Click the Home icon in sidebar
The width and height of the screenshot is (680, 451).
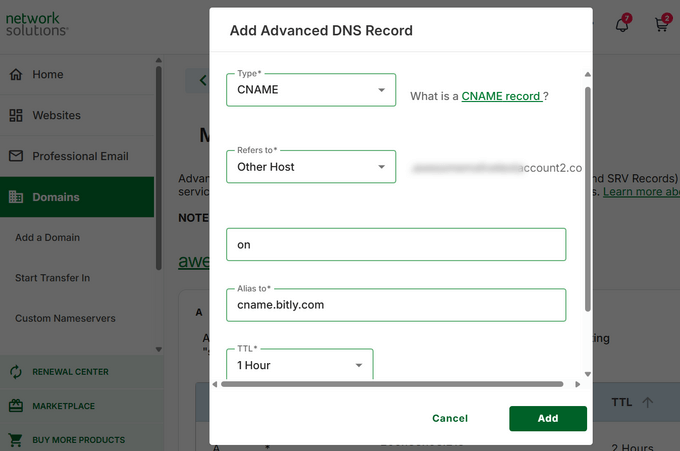[x=16, y=74]
